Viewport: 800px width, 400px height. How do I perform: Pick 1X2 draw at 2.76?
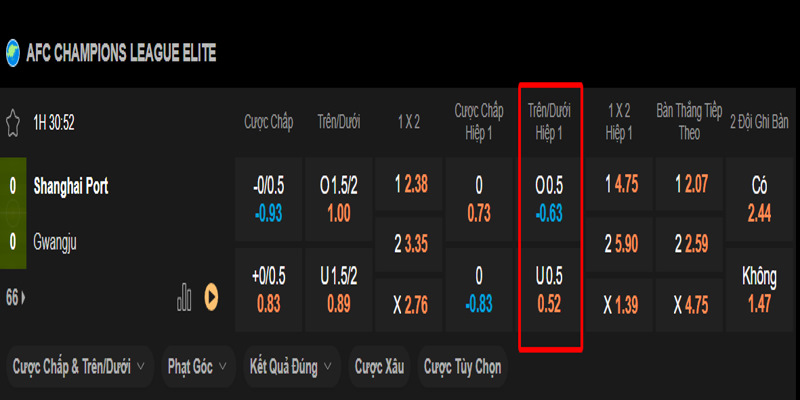click(x=409, y=305)
